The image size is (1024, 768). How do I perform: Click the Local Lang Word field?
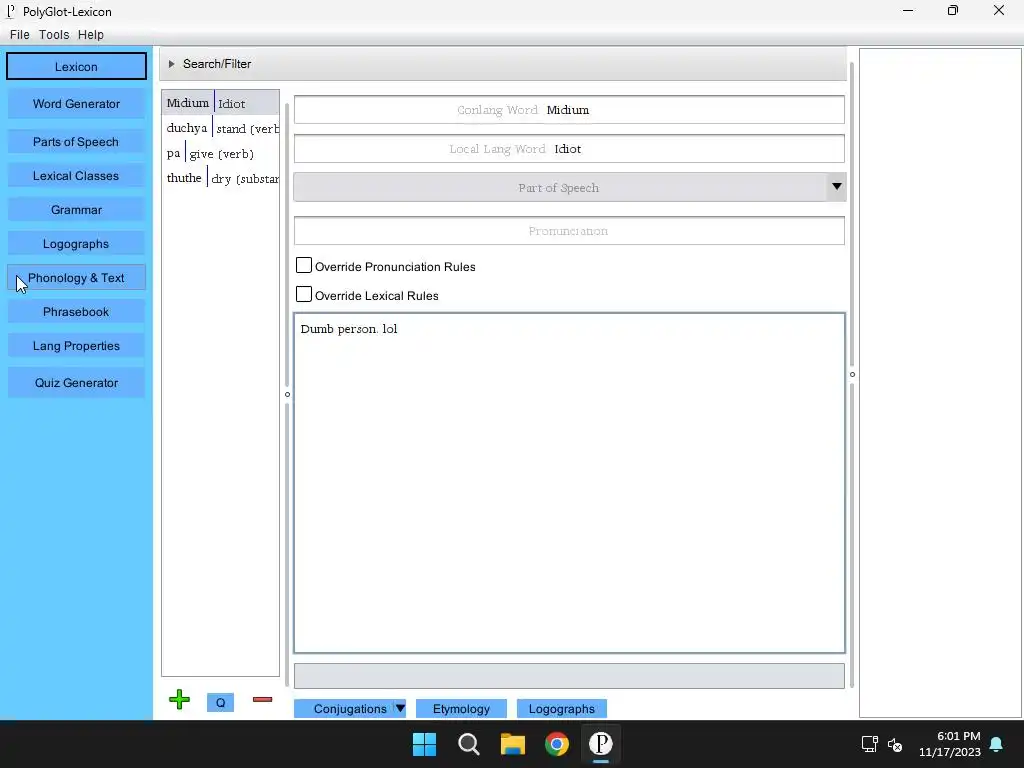coord(569,149)
